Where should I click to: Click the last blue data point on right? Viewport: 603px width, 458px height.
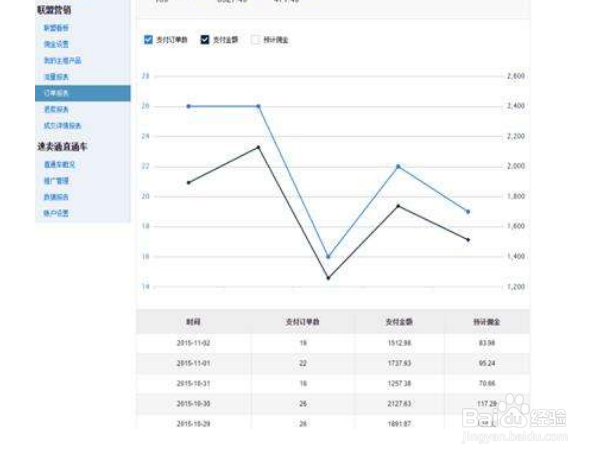click(x=468, y=212)
